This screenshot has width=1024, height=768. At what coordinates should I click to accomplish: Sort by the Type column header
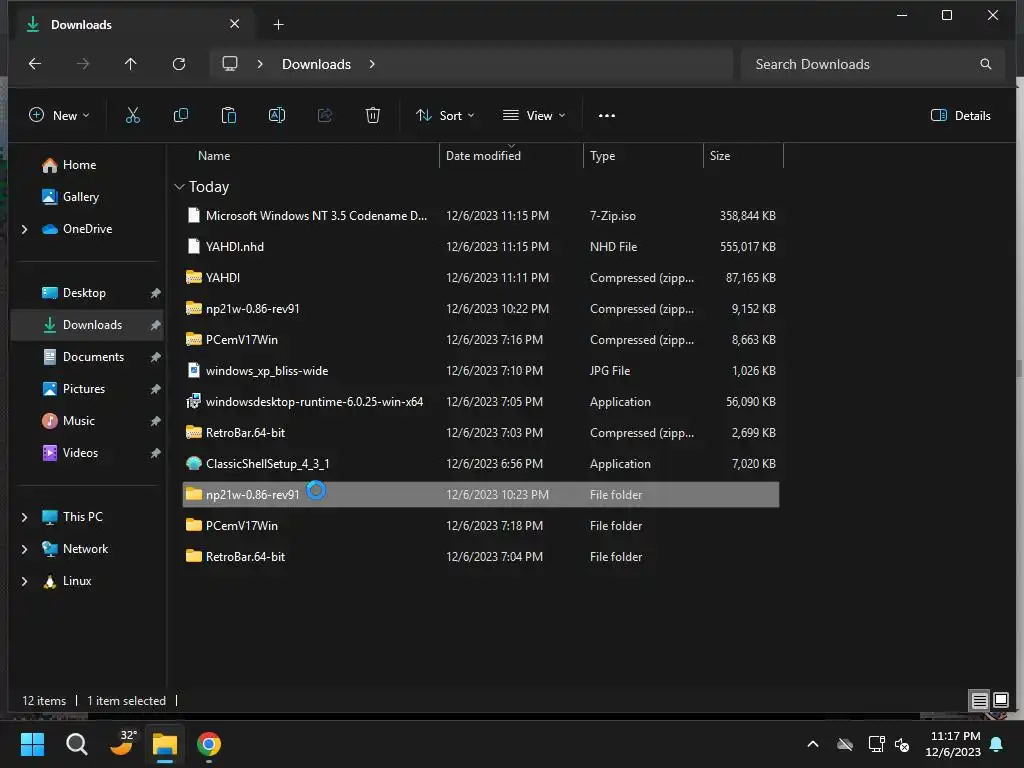click(x=643, y=156)
